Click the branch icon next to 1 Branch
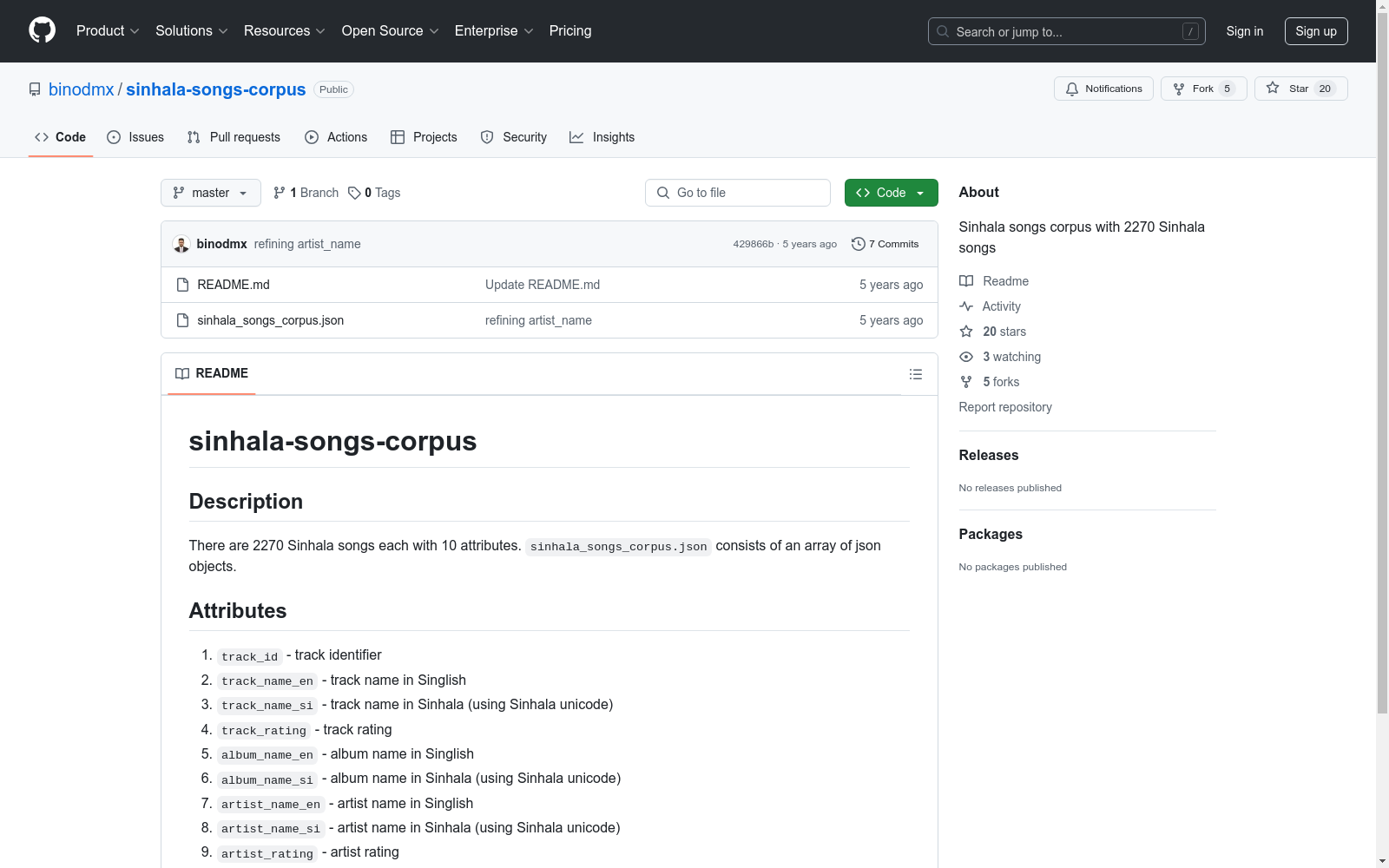The image size is (1389, 868). pos(280,193)
